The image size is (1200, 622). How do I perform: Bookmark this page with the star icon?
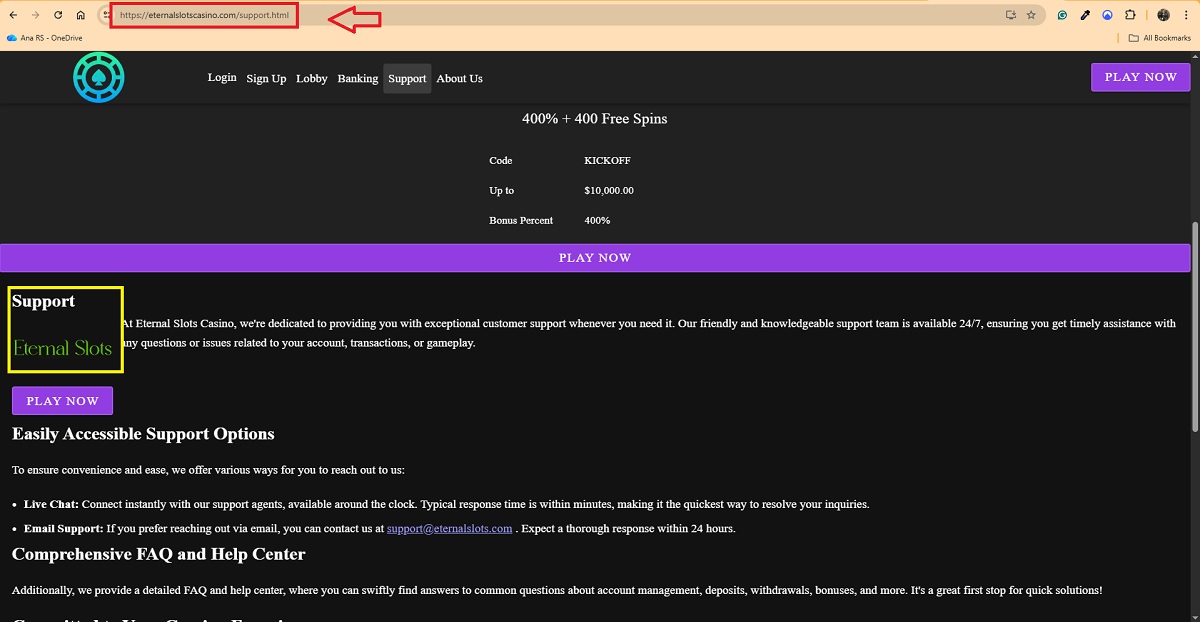pos(1031,15)
